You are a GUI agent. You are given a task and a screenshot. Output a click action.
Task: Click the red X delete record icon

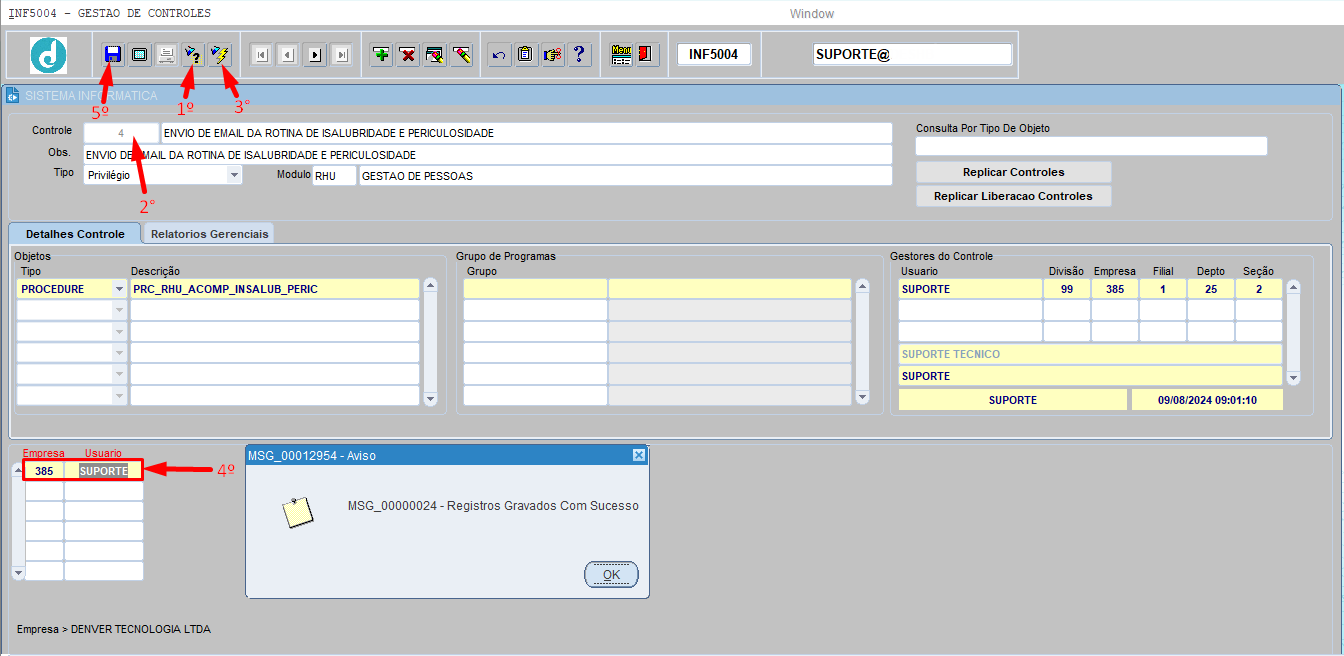[x=408, y=54]
